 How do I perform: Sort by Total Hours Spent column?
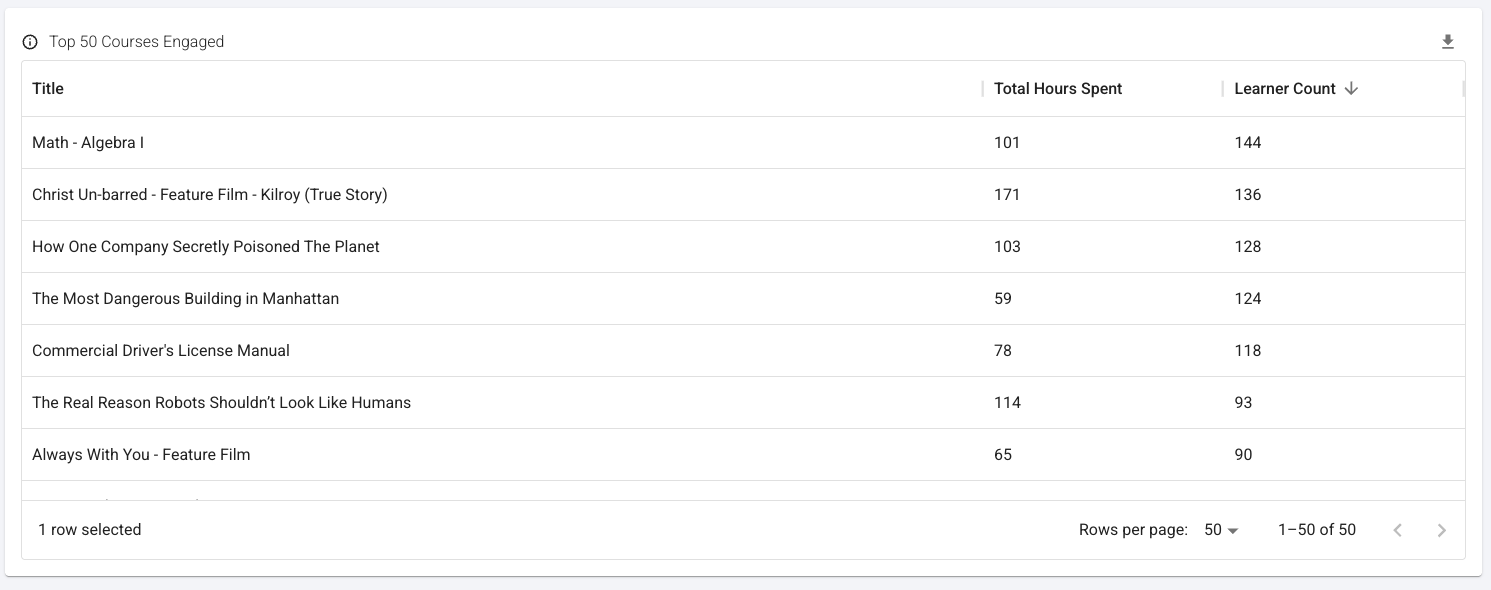[x=1058, y=89]
